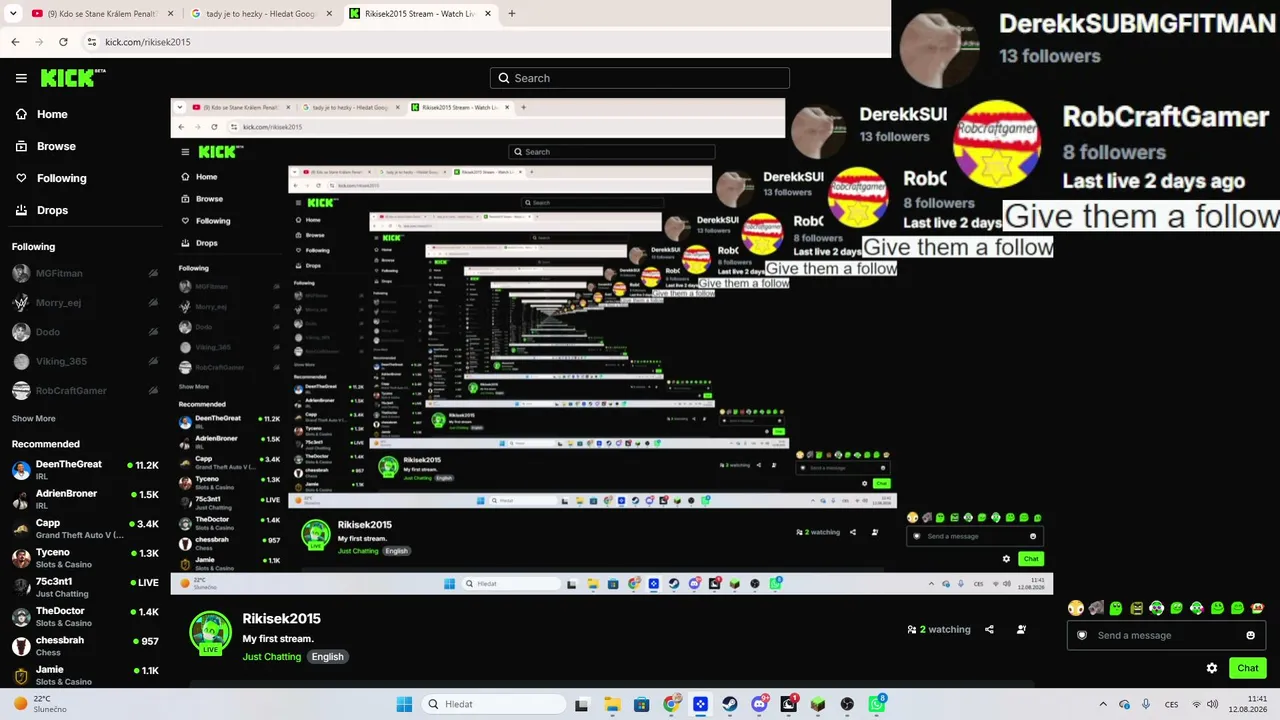This screenshot has height=720, width=1280.
Task: Open chat settings gear icon
Action: coord(1212,668)
